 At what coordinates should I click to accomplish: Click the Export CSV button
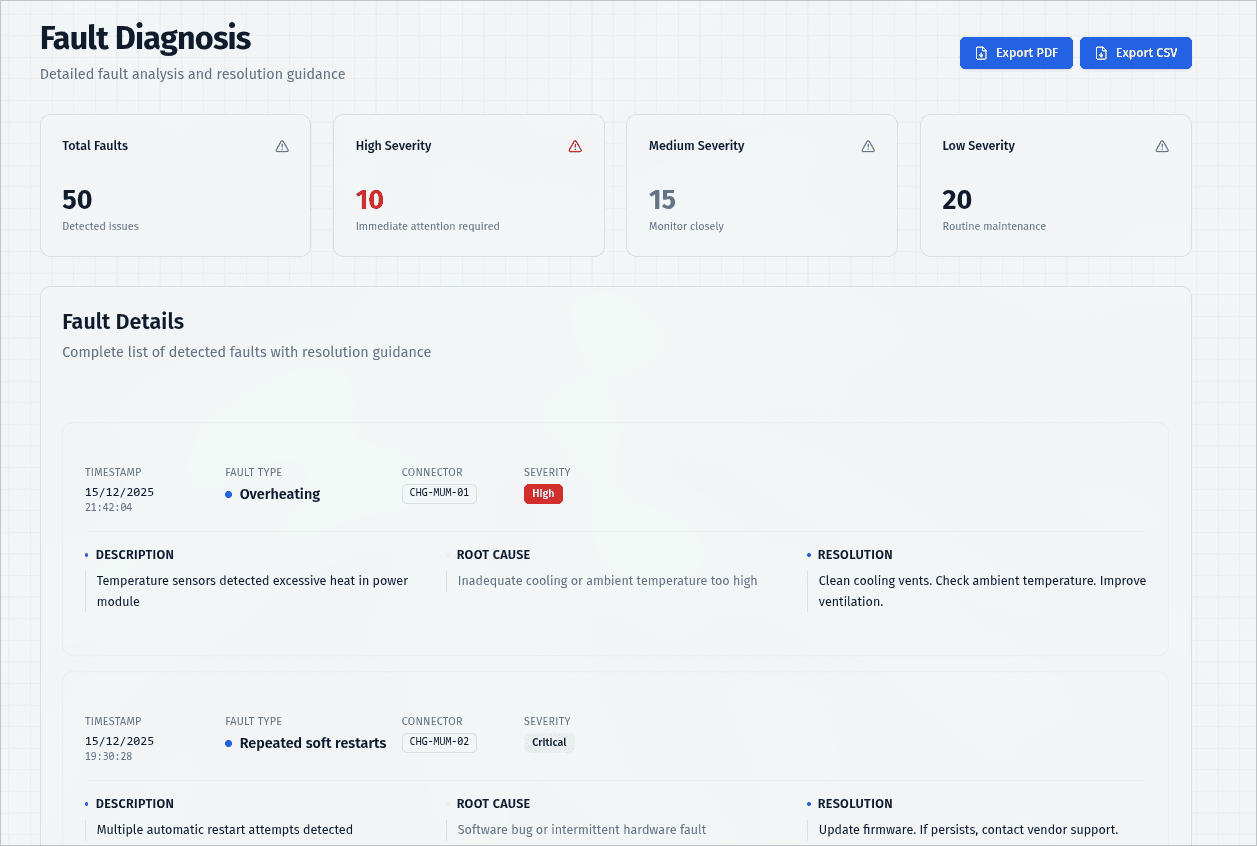[x=1136, y=53]
